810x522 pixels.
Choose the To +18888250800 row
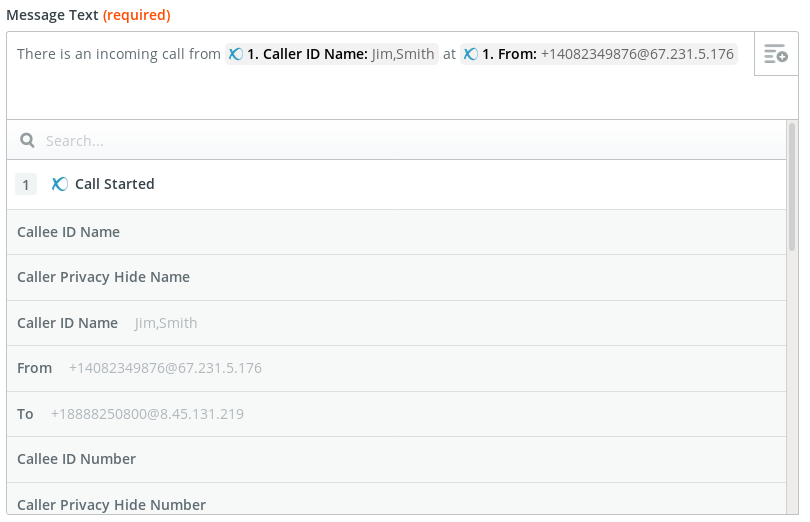(396, 414)
